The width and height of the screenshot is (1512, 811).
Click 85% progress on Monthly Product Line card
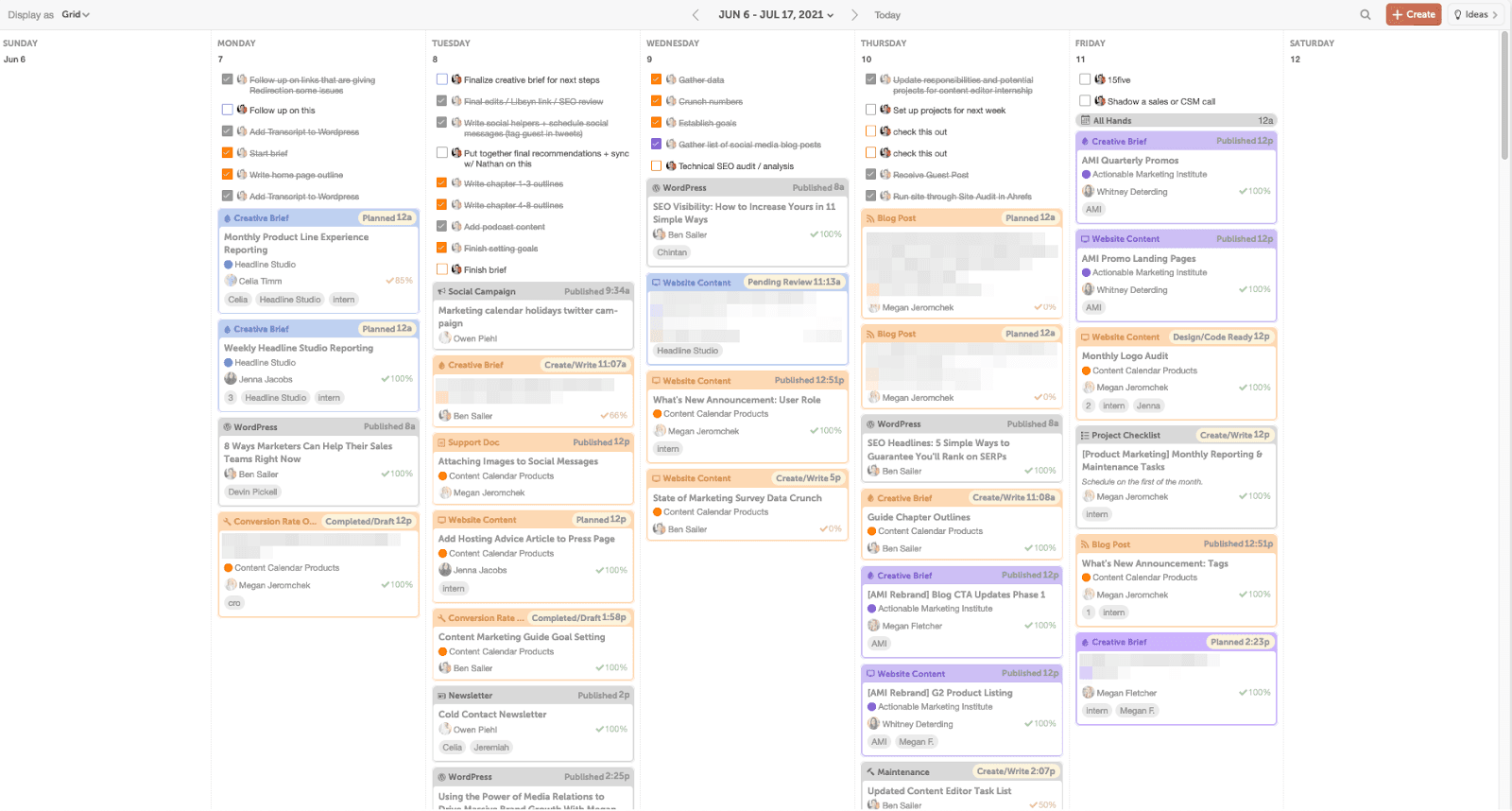pyautogui.click(x=400, y=281)
